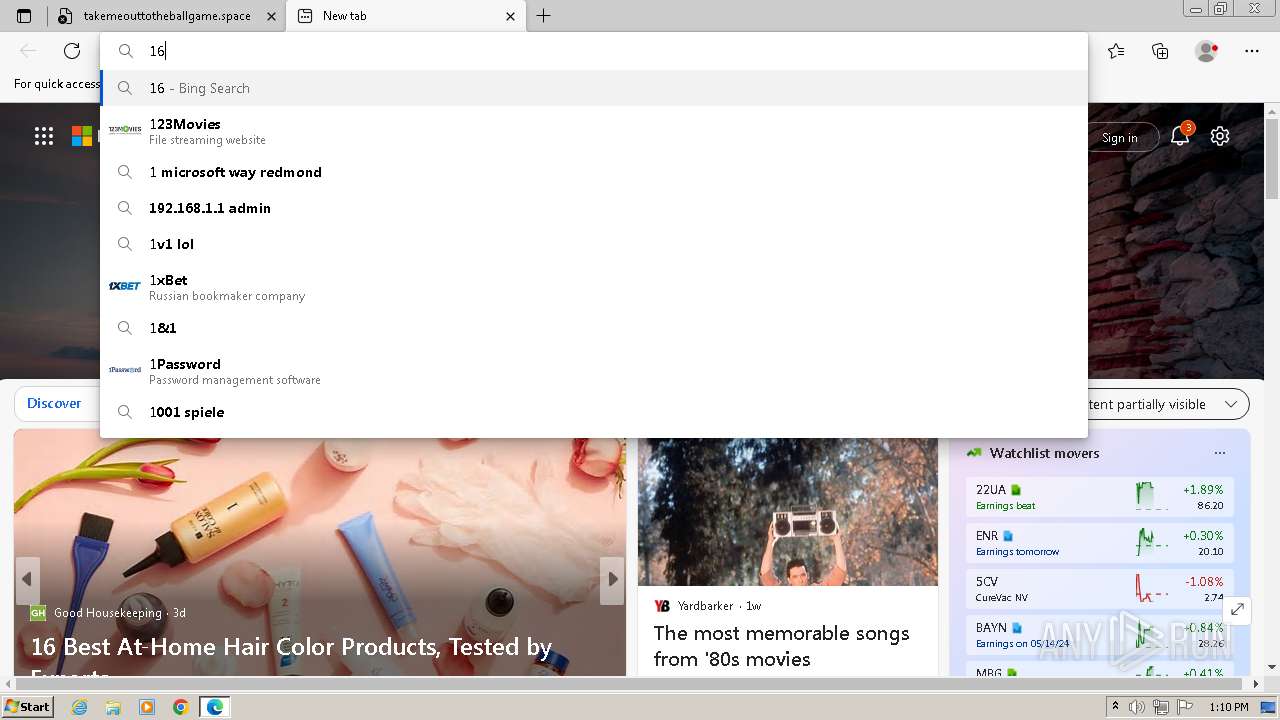
Task: Close the New tab tab
Action: coord(510,16)
